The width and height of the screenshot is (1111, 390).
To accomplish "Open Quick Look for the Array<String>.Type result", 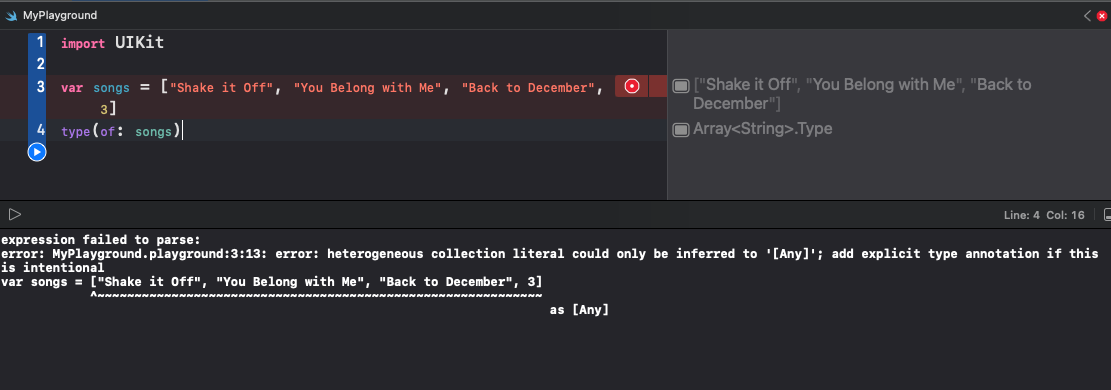I will pyautogui.click(x=681, y=130).
